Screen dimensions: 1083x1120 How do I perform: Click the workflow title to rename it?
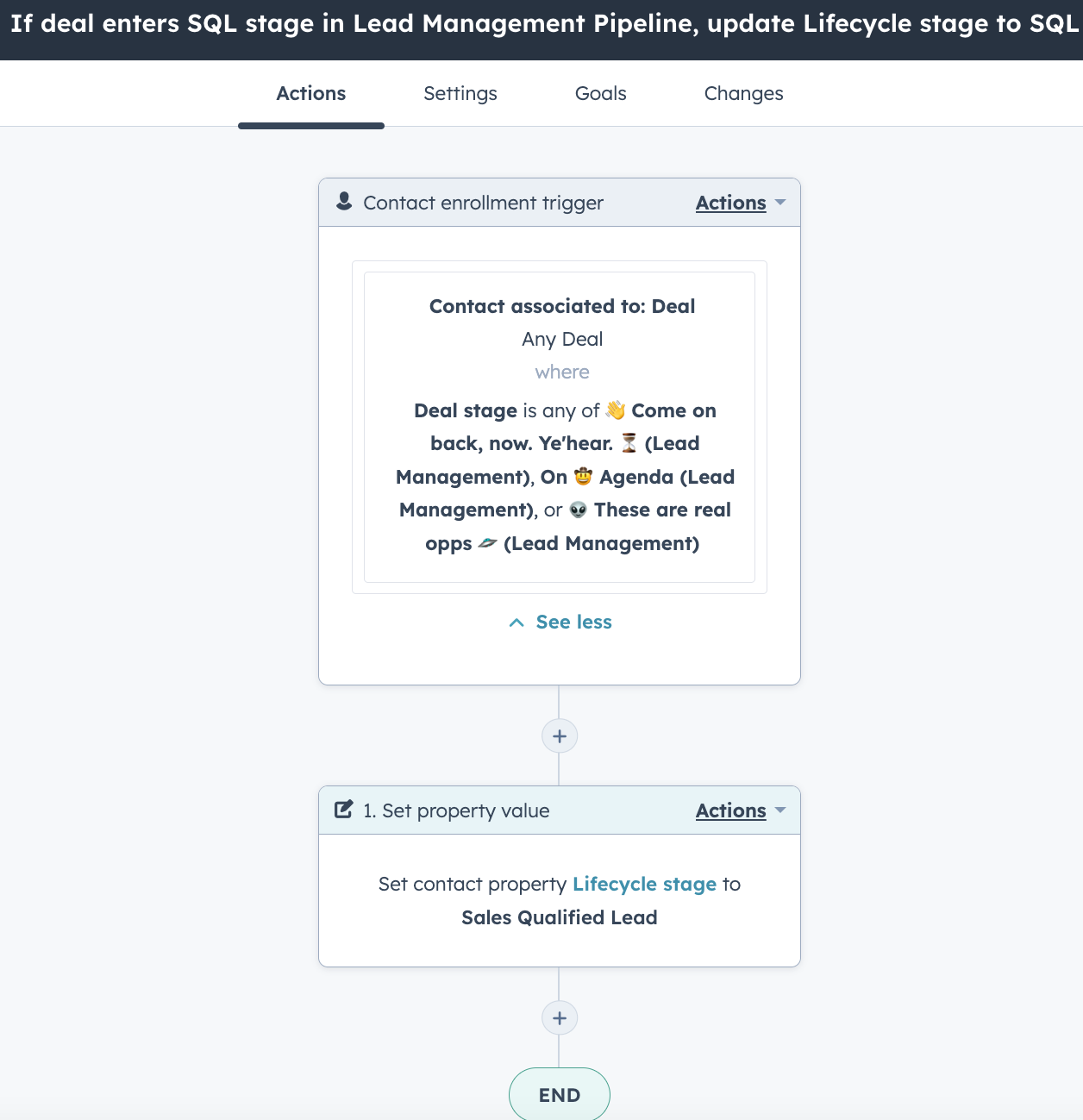[x=543, y=24]
